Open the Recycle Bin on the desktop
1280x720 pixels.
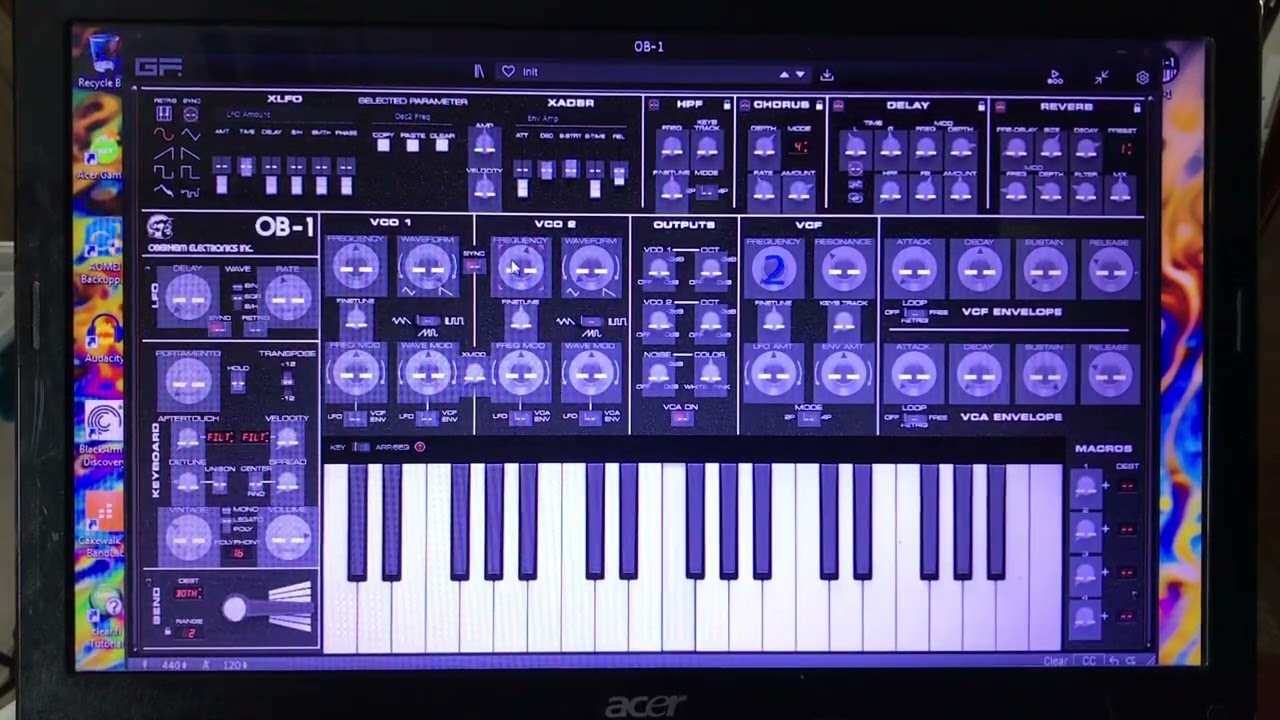(102, 60)
